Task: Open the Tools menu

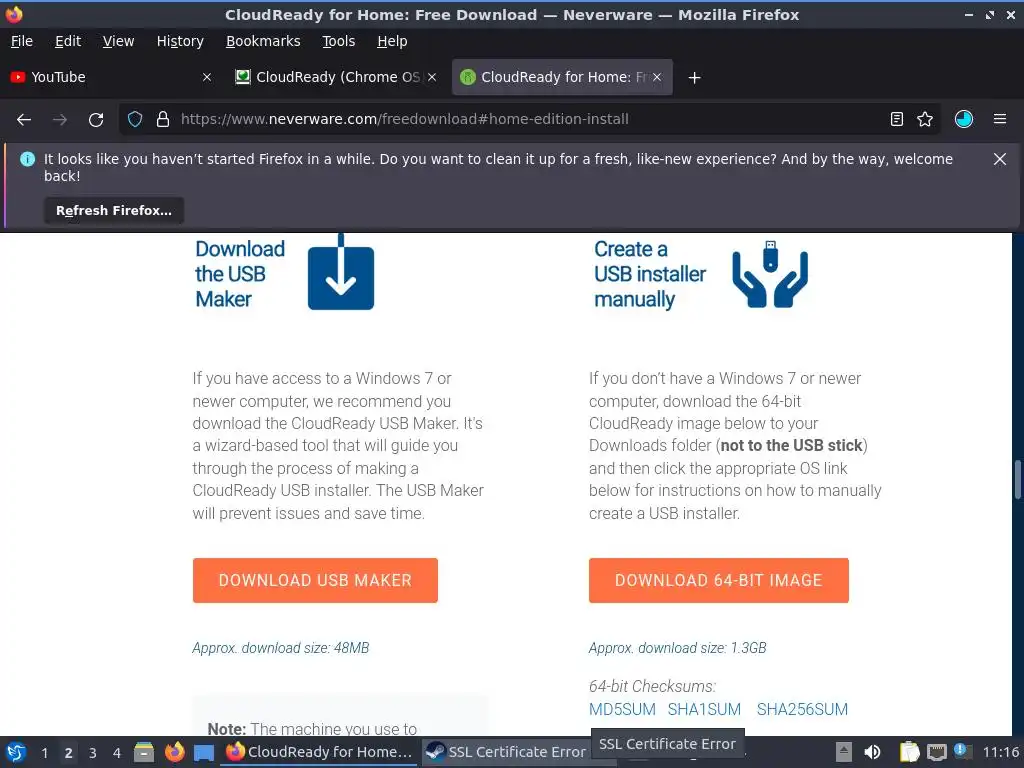Action: tap(338, 41)
